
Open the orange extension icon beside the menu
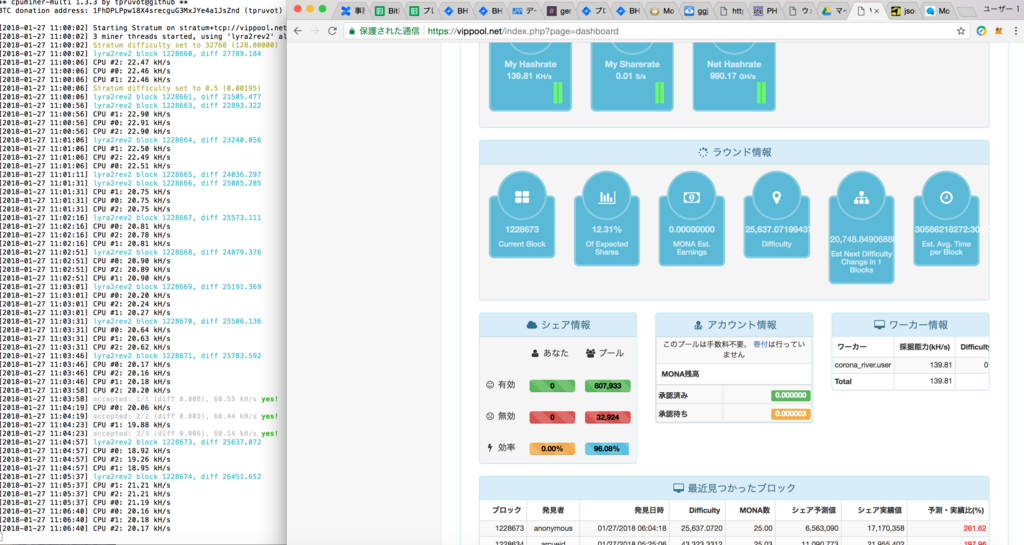(999, 31)
